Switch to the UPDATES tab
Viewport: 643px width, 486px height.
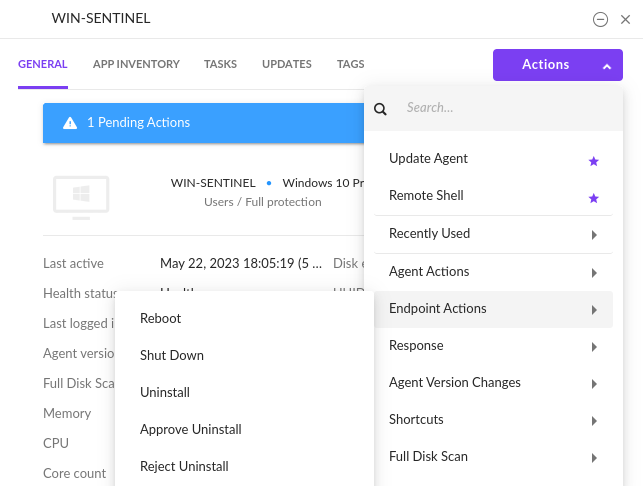pos(287,64)
